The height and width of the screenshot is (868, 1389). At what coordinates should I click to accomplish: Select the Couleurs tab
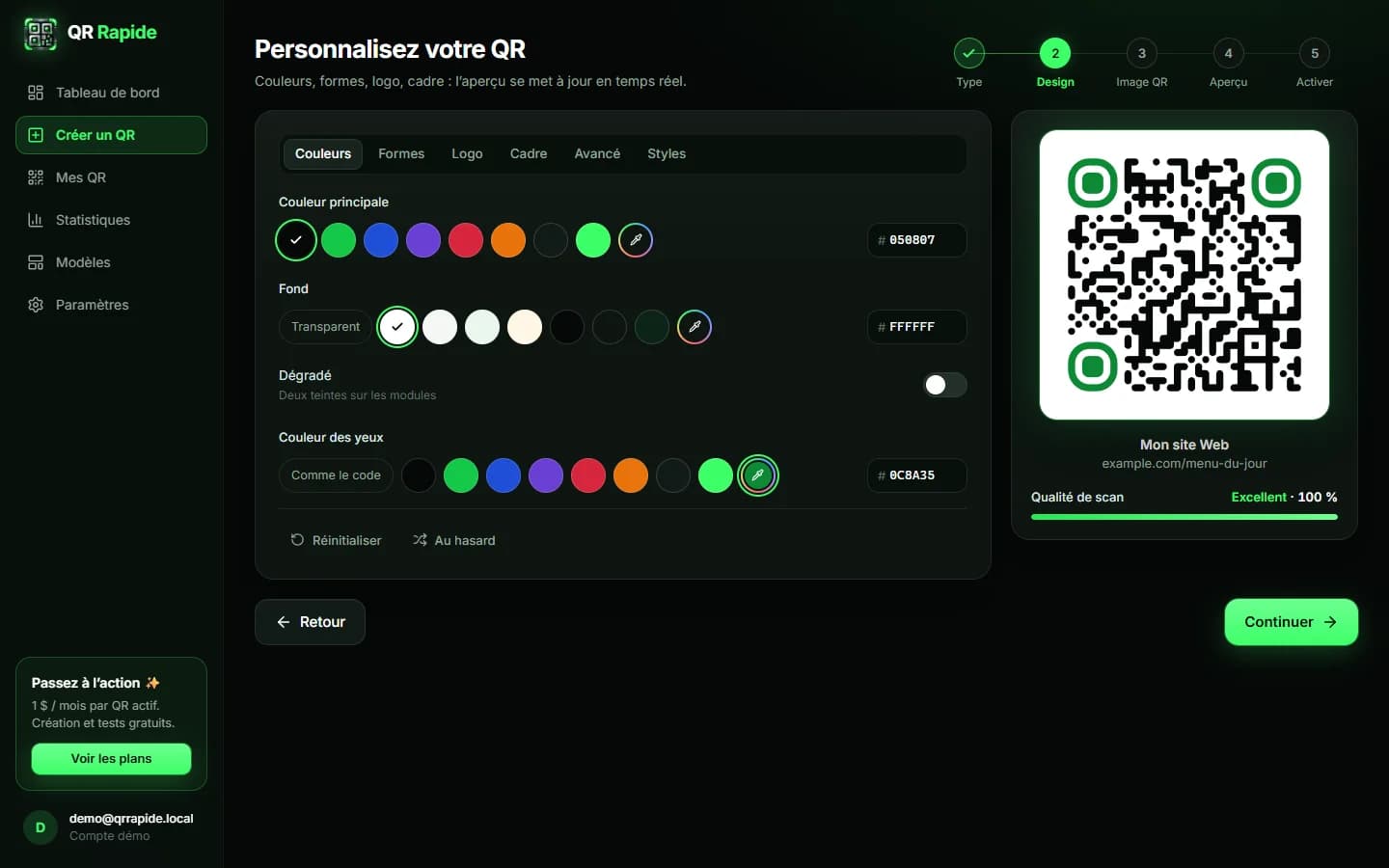(x=323, y=154)
